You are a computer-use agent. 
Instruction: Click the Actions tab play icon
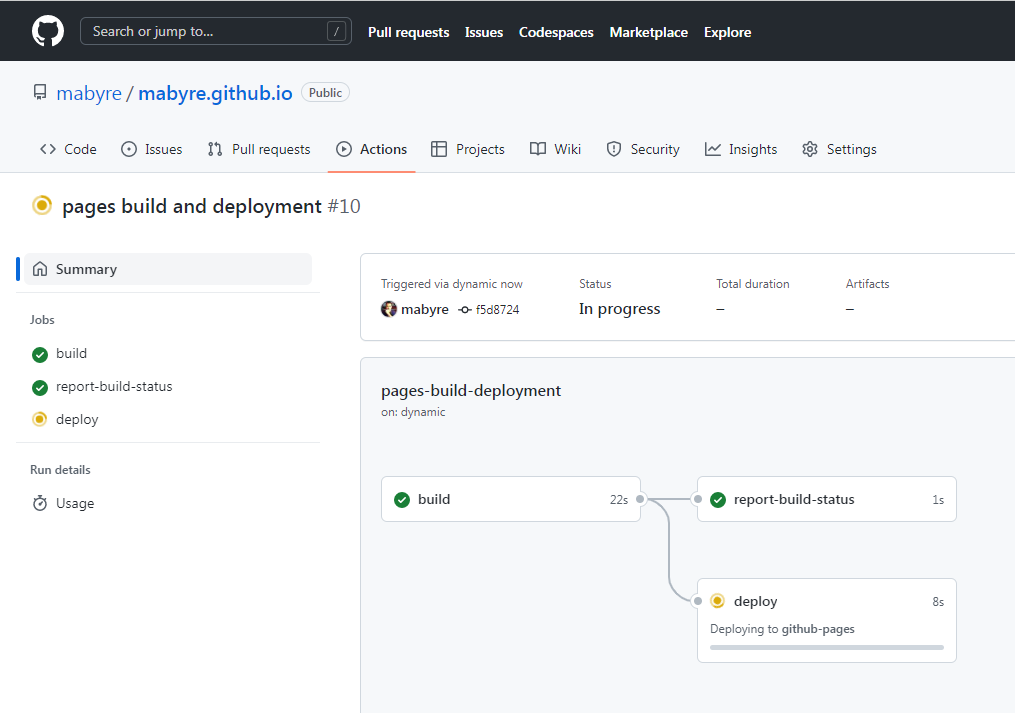pos(344,149)
